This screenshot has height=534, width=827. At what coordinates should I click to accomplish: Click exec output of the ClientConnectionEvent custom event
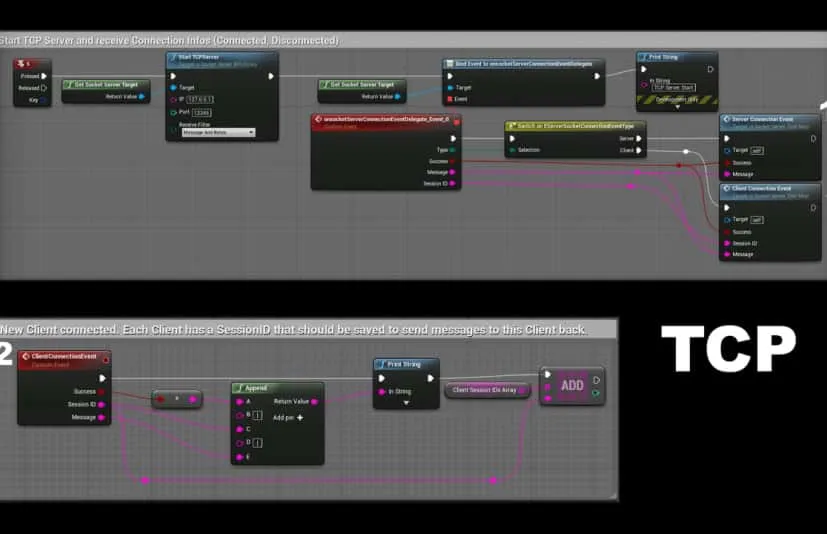tap(102, 378)
